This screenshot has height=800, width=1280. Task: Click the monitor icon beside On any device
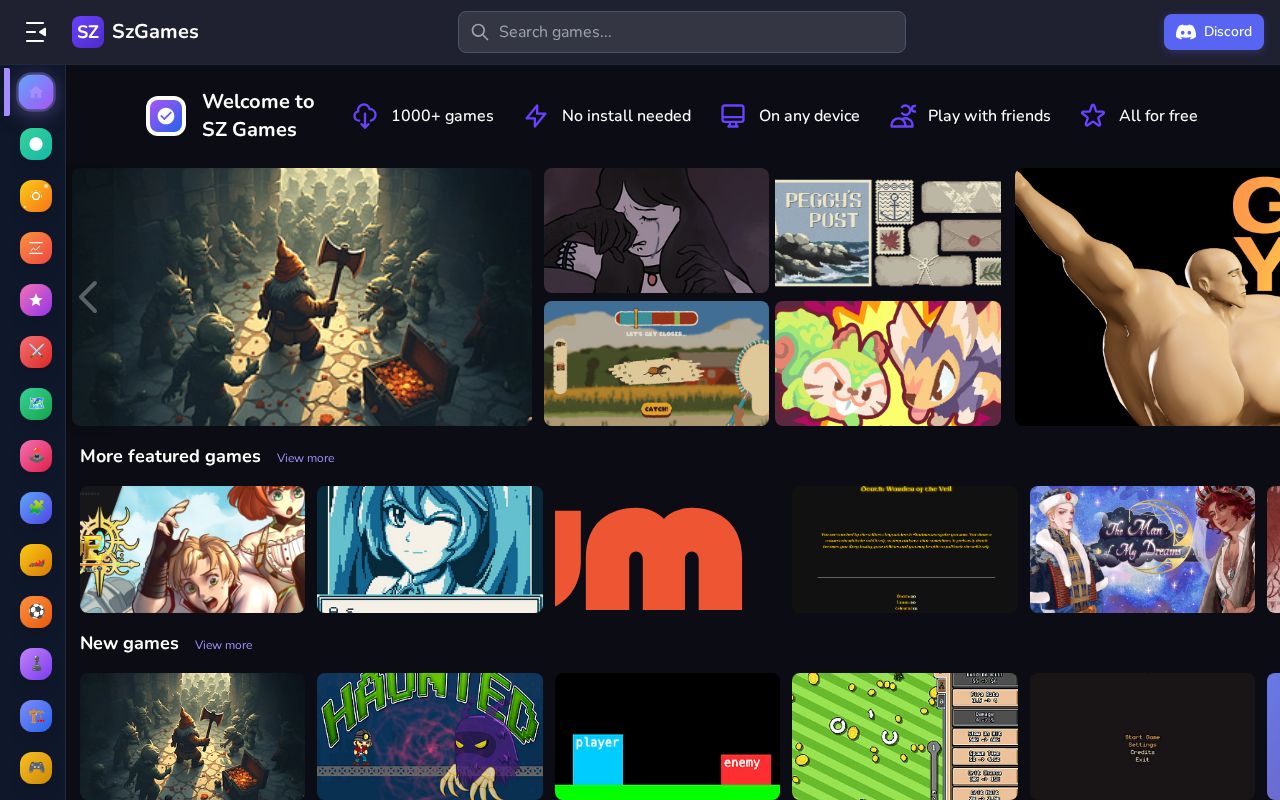(733, 116)
